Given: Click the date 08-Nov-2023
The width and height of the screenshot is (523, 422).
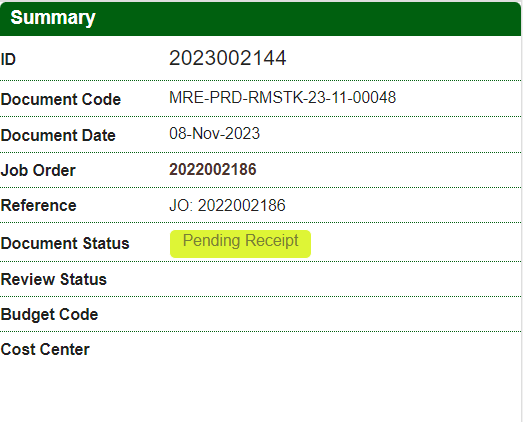Looking at the screenshot, I should 214,133.
